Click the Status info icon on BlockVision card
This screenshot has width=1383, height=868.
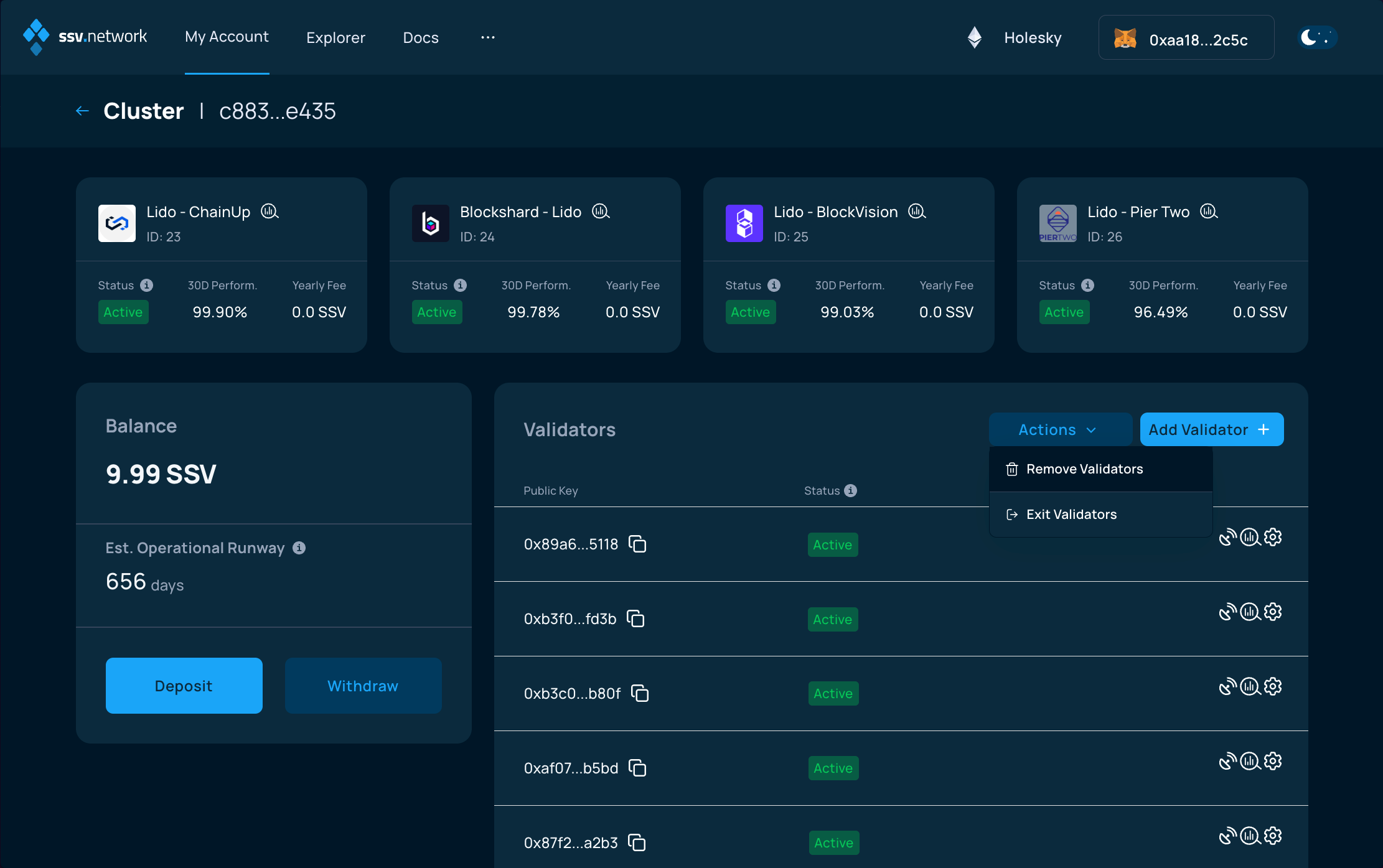(774, 285)
